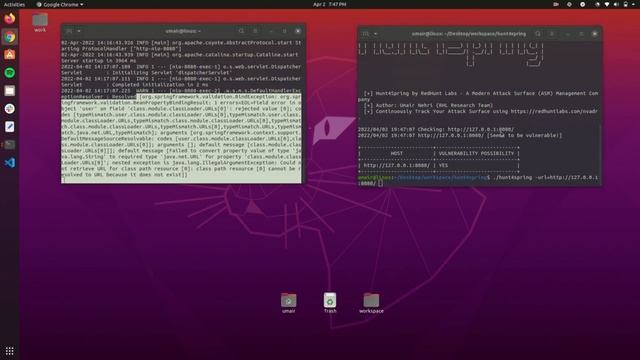The width and height of the screenshot is (640, 360).
Task: Open the system menu arrow in the top bar
Action: coord(633,4)
